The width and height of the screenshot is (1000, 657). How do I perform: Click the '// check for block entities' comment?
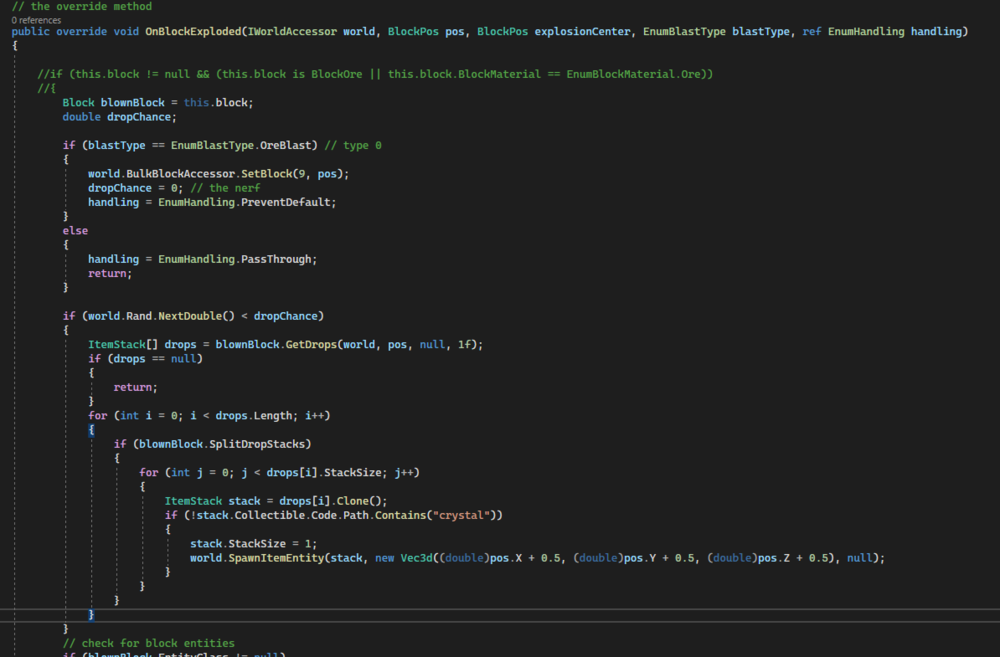148,642
